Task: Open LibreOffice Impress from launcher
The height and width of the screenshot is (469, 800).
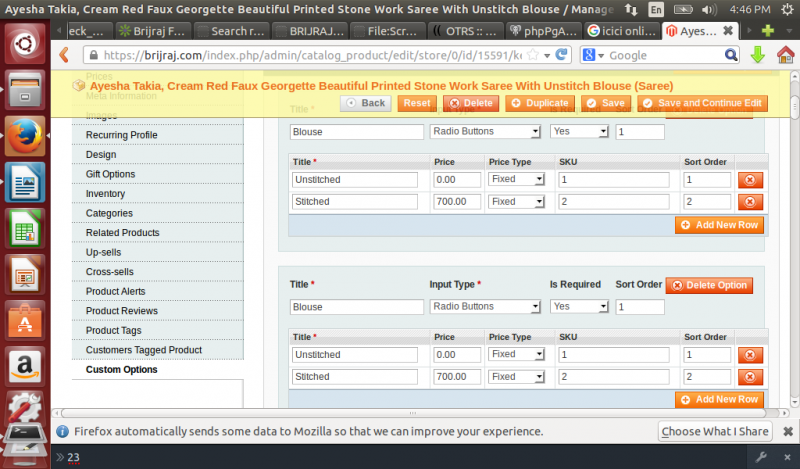Action: click(24, 275)
